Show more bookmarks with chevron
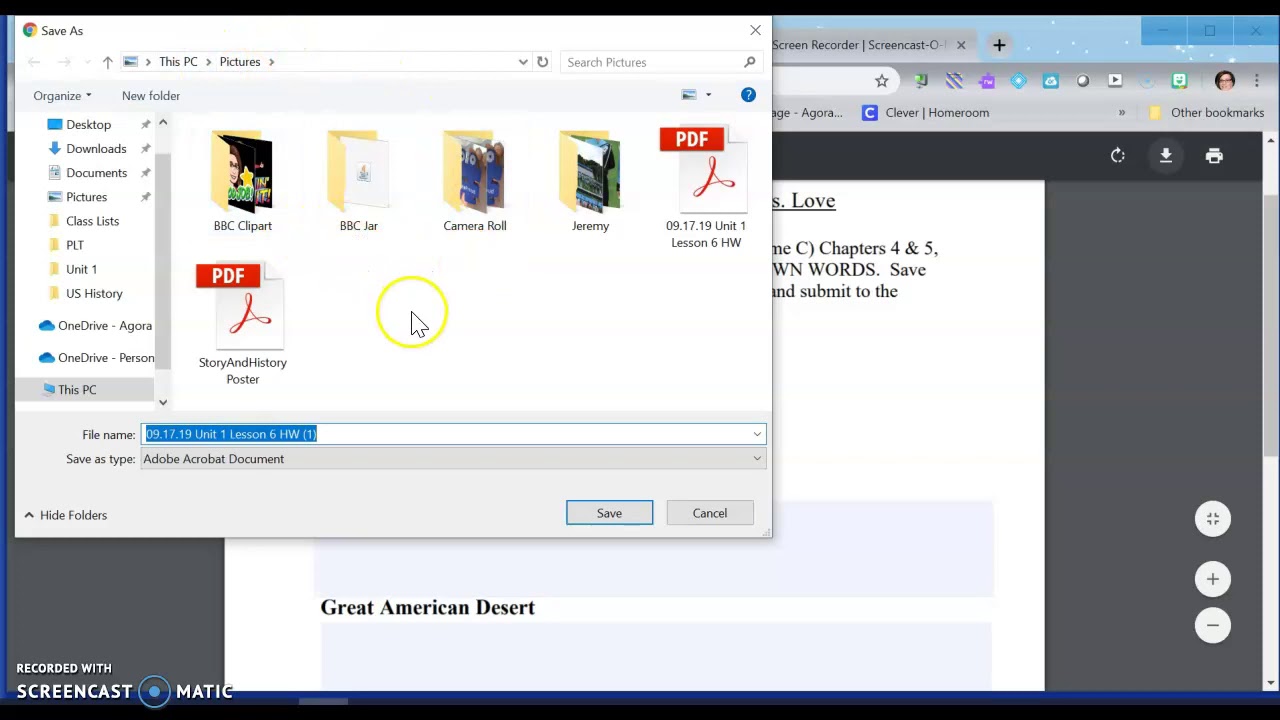Image resolution: width=1280 pixels, height=720 pixels. coord(1122,113)
